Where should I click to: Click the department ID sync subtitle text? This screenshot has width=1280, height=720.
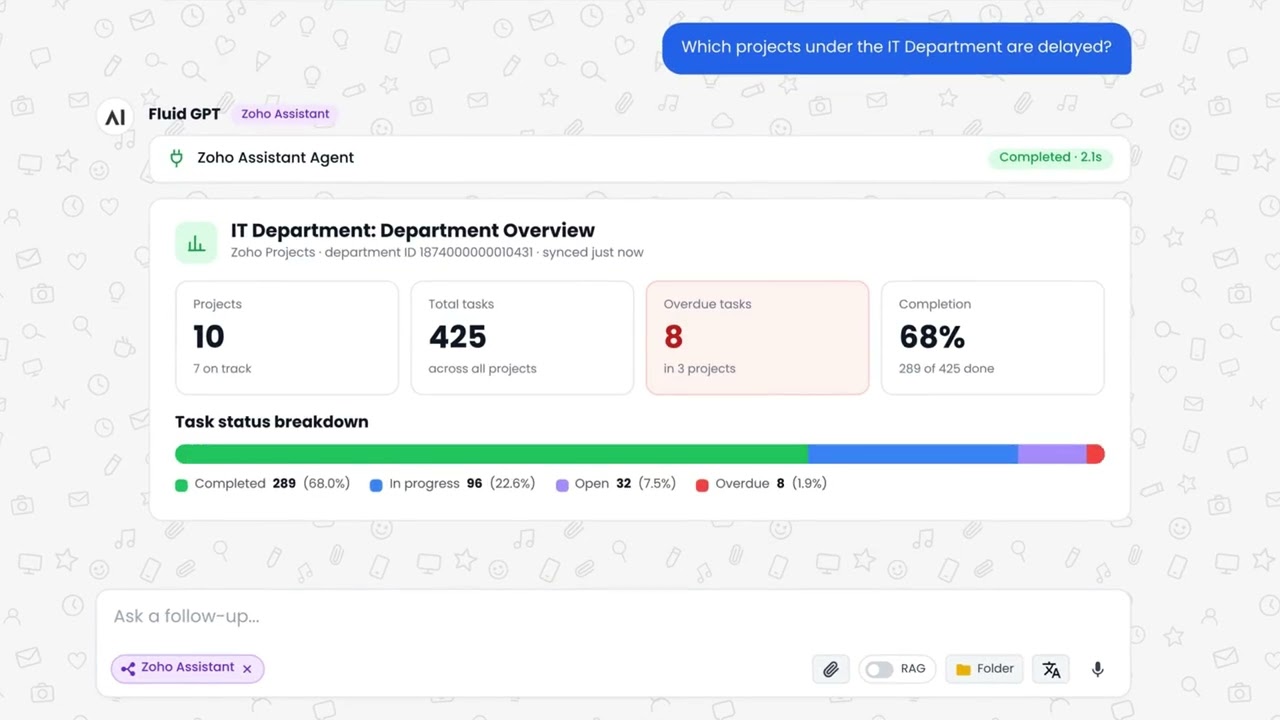(x=437, y=253)
